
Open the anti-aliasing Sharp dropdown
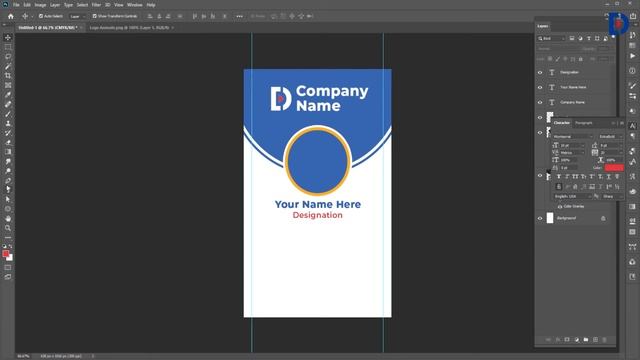(x=612, y=197)
